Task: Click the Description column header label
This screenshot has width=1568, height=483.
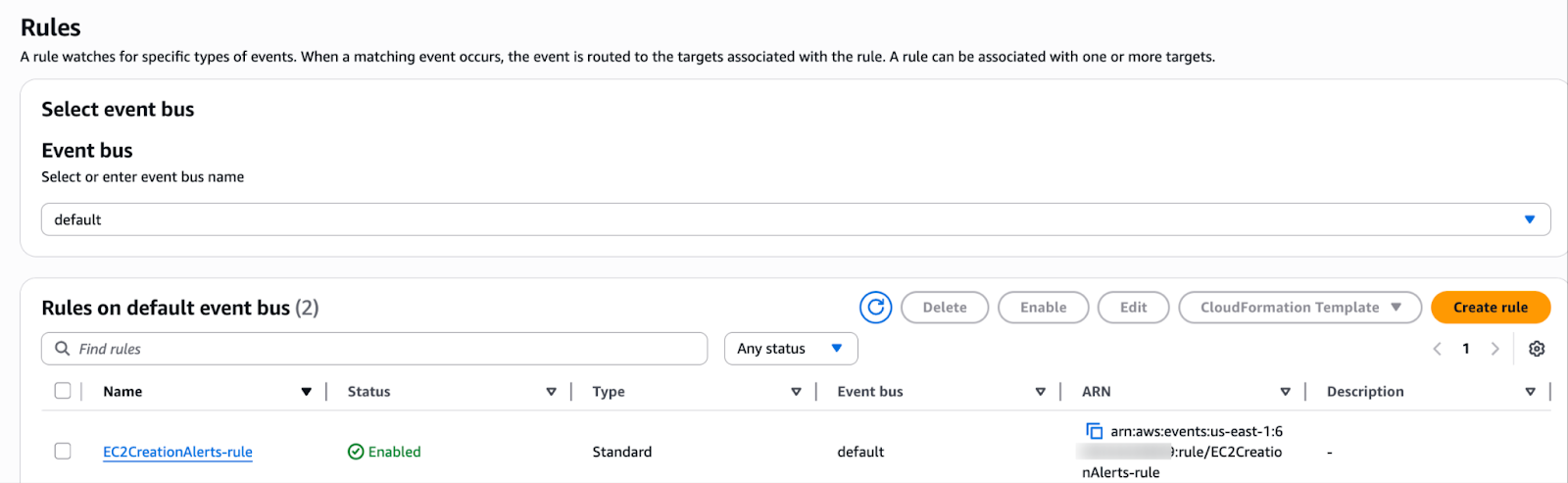Action: click(1365, 392)
